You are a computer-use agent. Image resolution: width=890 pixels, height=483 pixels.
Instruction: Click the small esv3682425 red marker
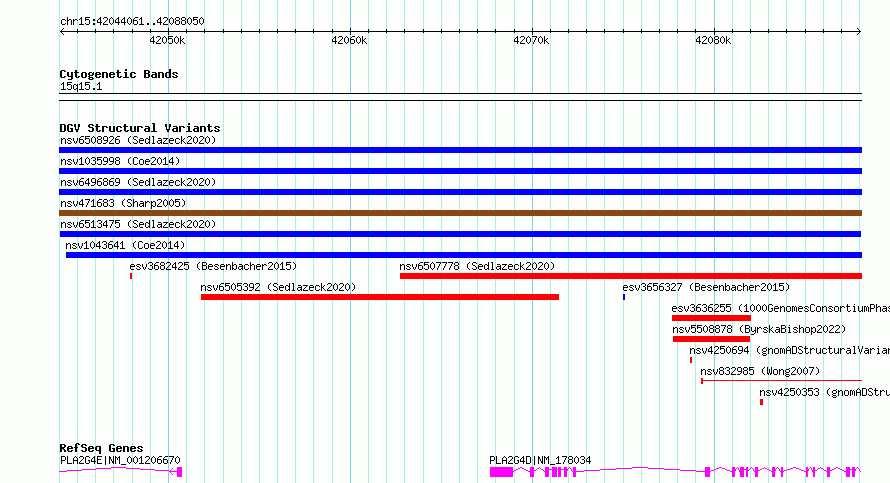(x=131, y=276)
